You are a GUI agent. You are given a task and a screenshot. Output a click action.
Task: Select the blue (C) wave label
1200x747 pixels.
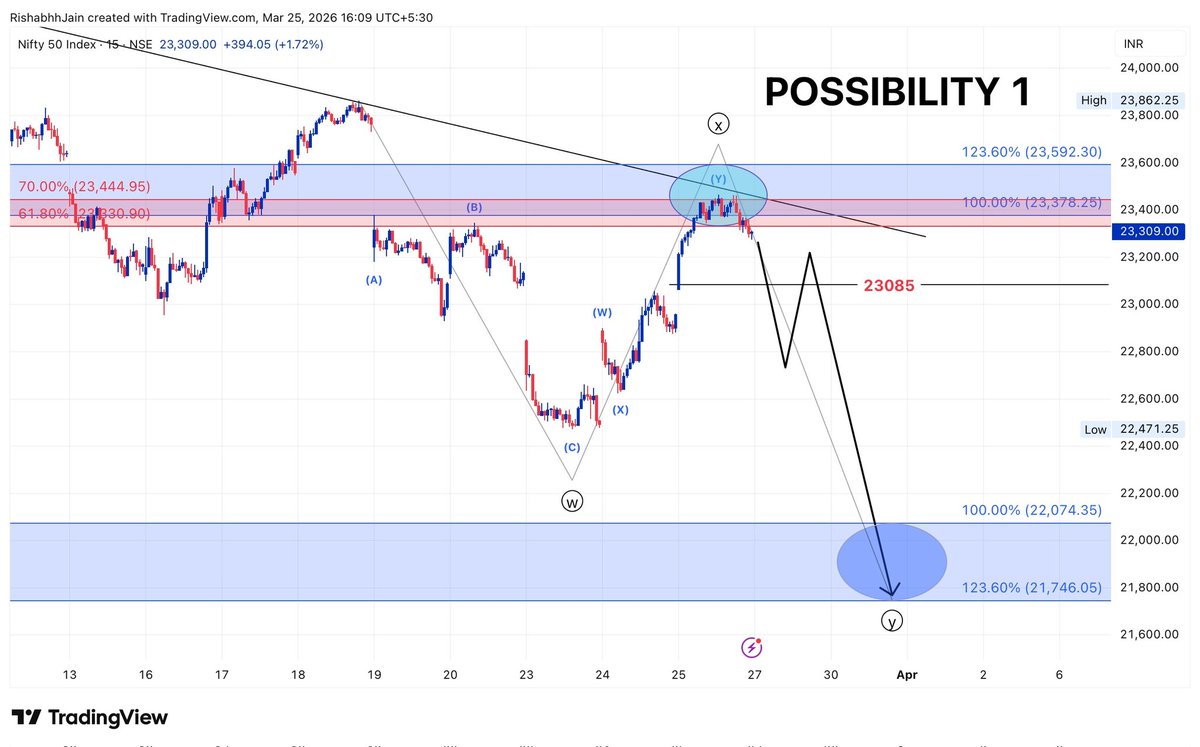pyautogui.click(x=572, y=447)
